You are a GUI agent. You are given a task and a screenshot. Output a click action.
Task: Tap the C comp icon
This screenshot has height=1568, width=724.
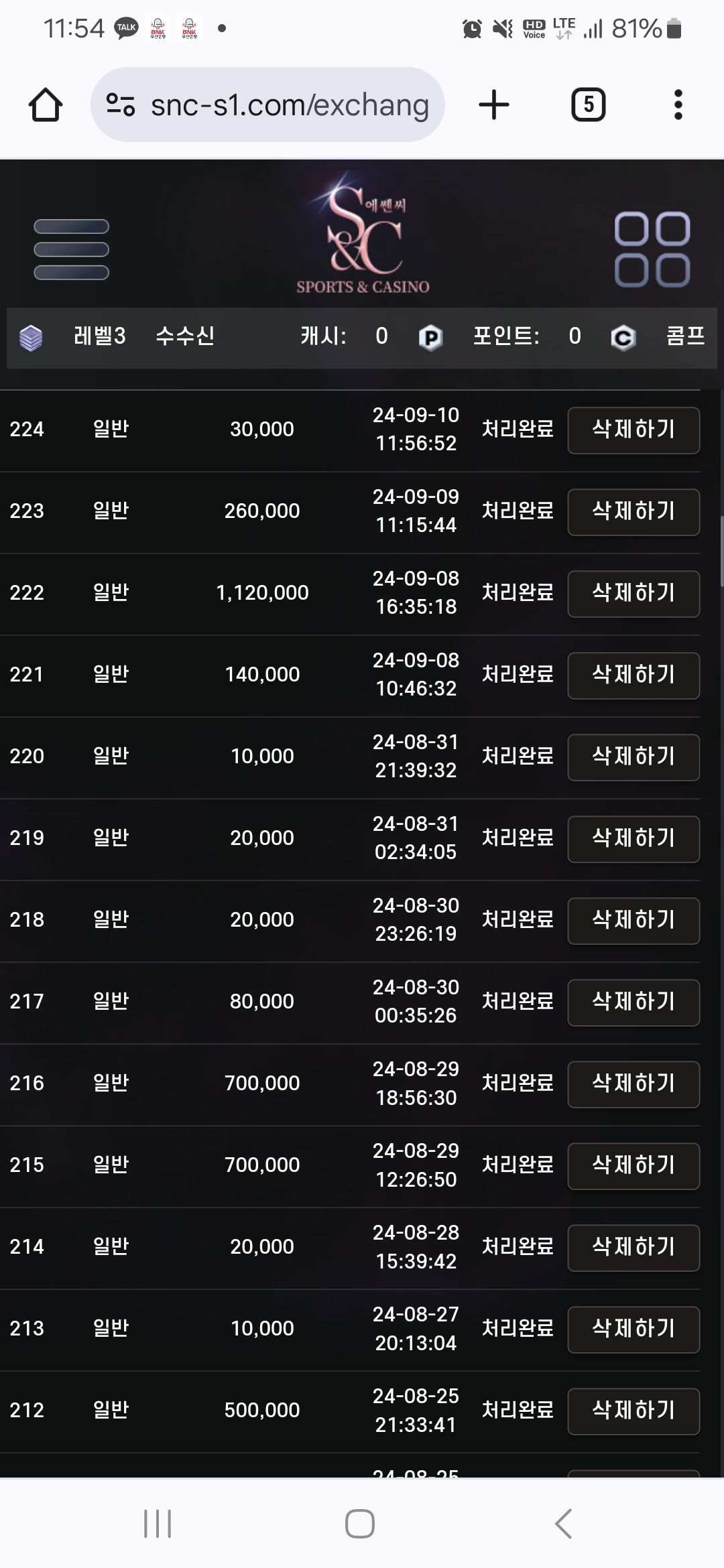pyautogui.click(x=623, y=338)
